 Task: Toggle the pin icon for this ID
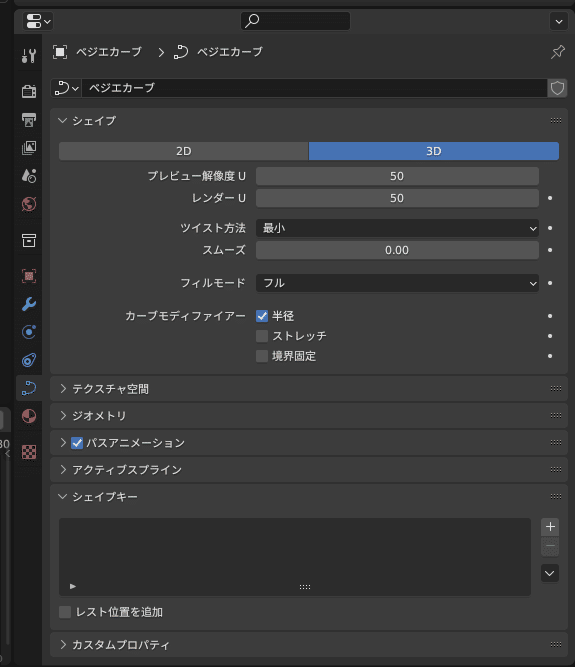(x=558, y=52)
